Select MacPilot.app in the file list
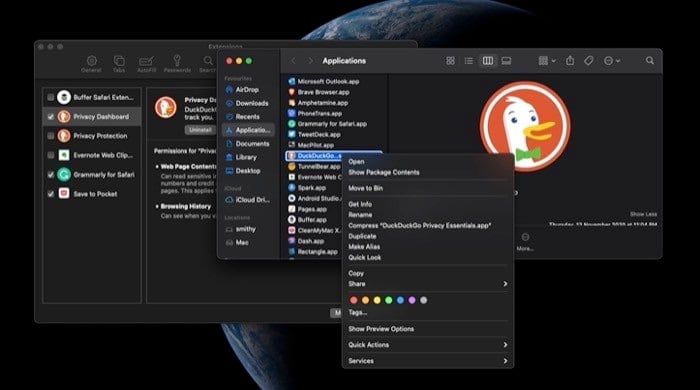700x390 pixels. click(x=334, y=145)
